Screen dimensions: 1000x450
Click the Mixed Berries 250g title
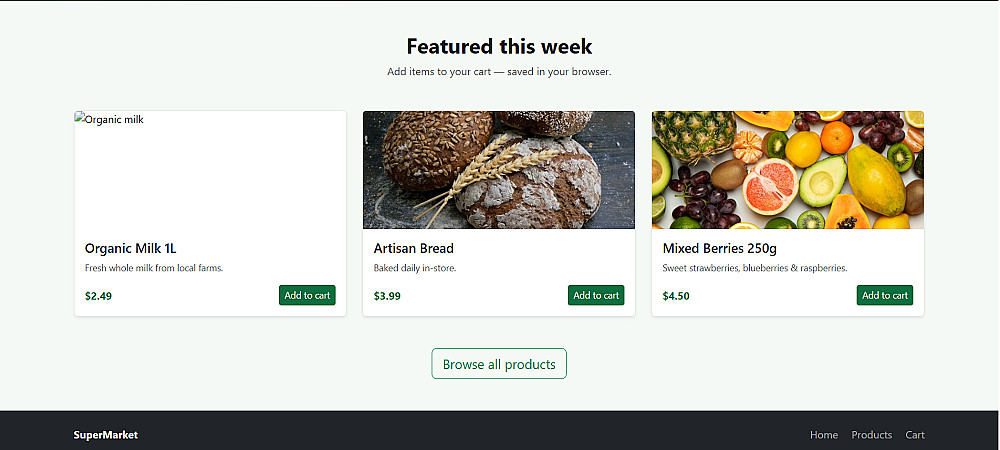(720, 248)
